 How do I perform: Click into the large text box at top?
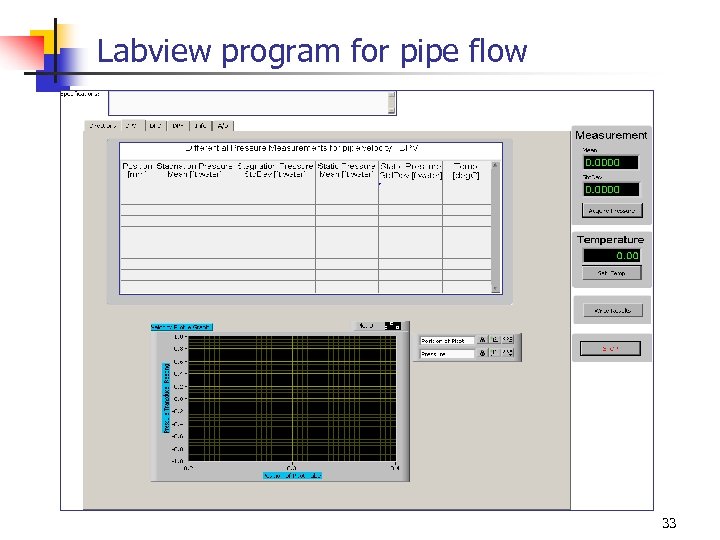point(248,103)
